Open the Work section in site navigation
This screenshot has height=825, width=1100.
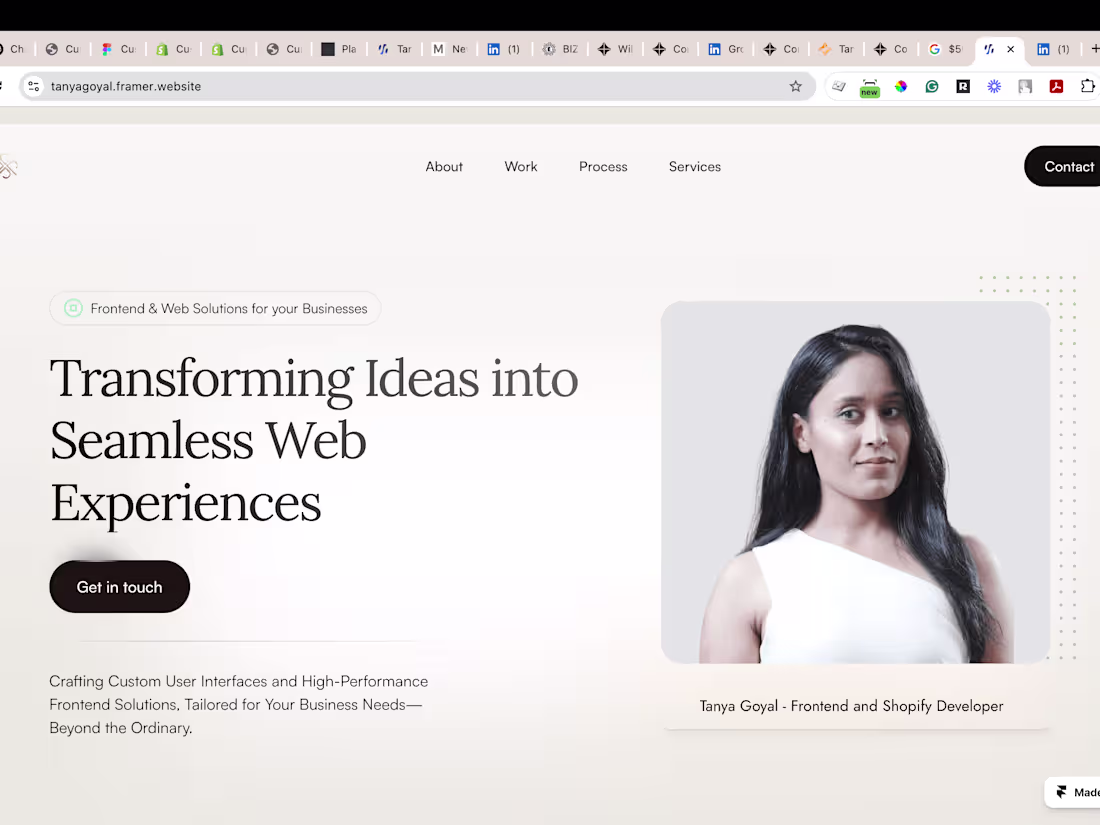point(521,166)
